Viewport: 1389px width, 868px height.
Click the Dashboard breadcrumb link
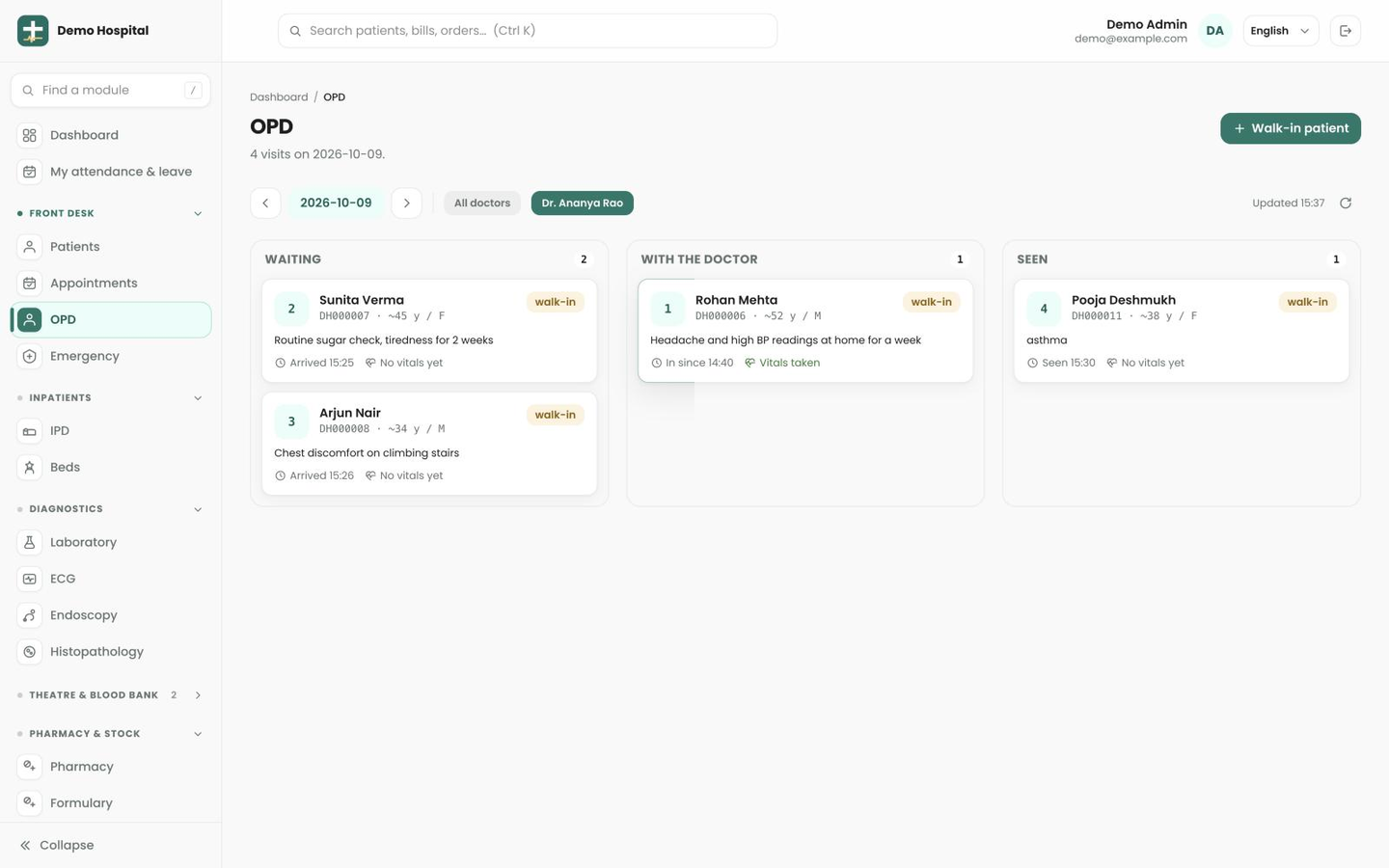pyautogui.click(x=279, y=97)
